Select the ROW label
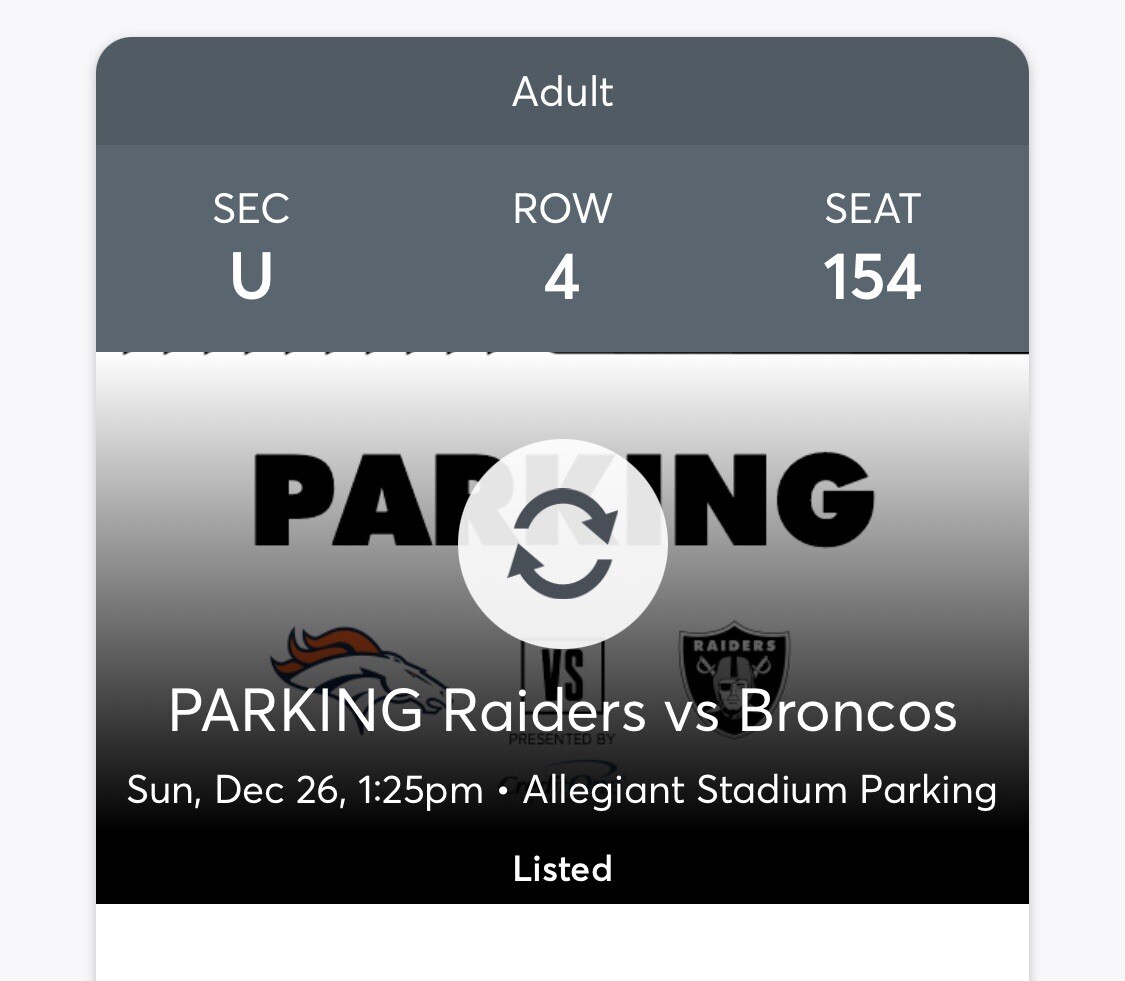Image resolution: width=1125 pixels, height=981 pixels. point(562,209)
